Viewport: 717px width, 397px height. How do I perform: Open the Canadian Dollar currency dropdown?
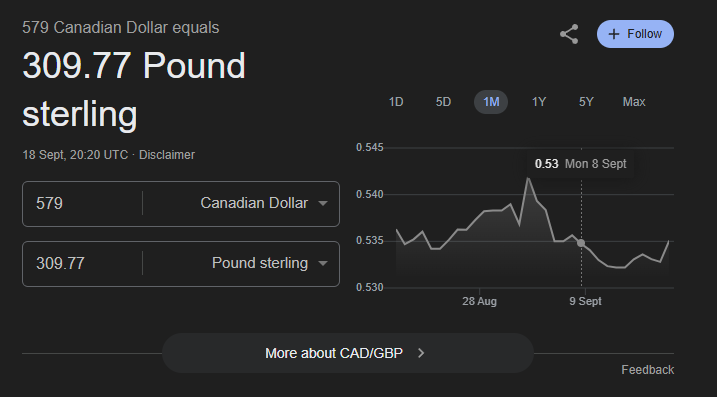(264, 203)
